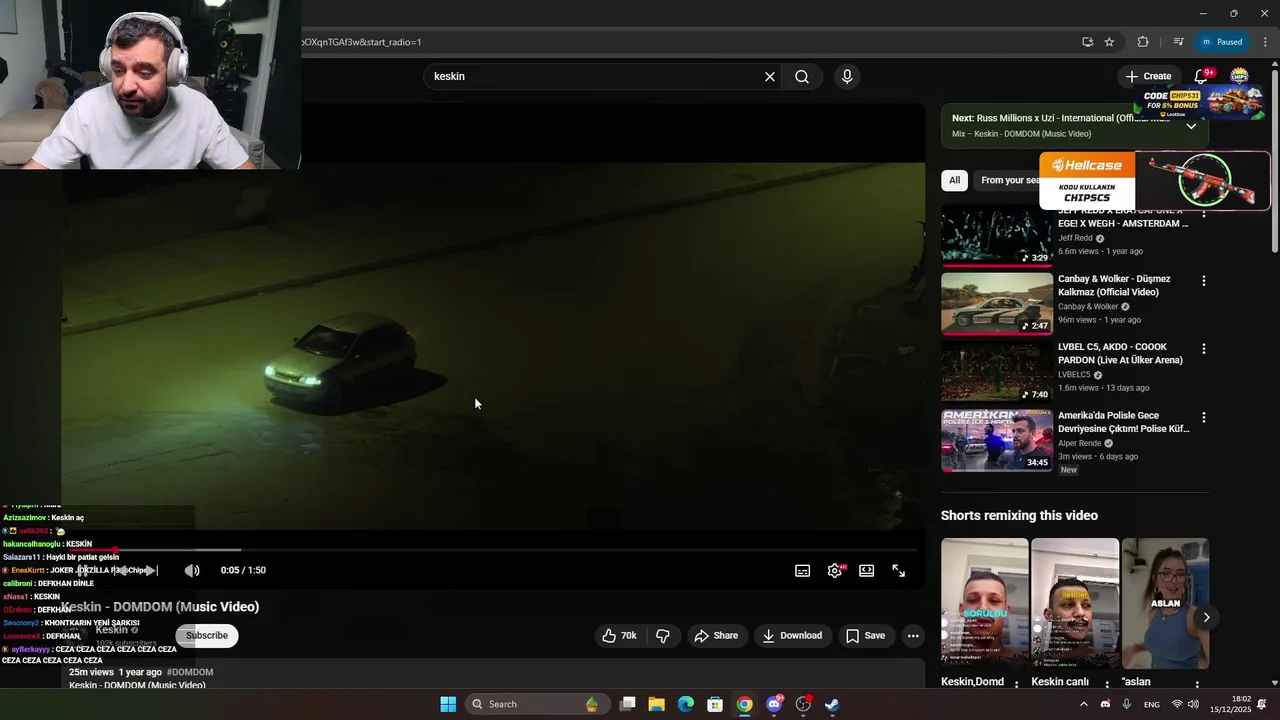Open the Amerika'da Polisle Gece video title
The width and height of the screenshot is (1280, 720).
point(1123,422)
